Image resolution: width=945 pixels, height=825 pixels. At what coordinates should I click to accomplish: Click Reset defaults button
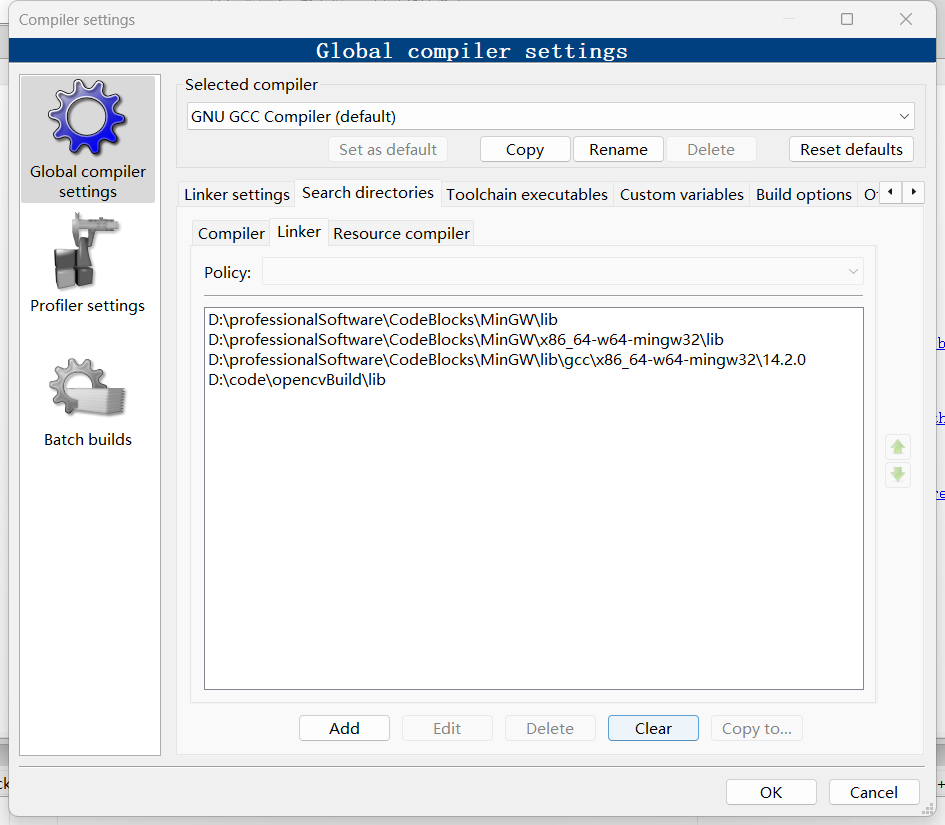pyautogui.click(x=851, y=149)
